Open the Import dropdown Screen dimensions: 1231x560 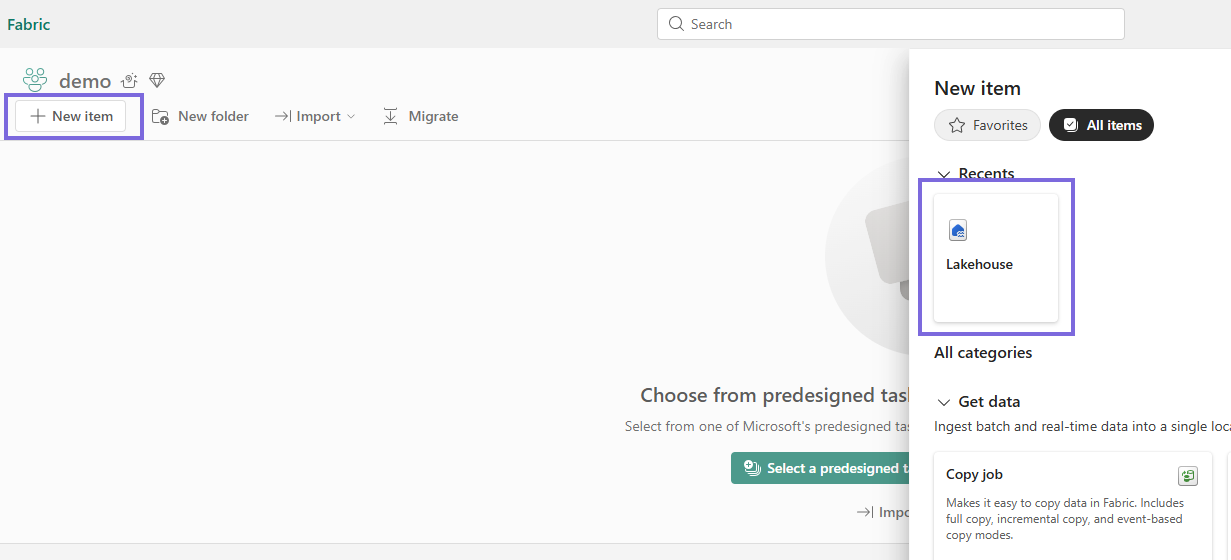316,117
